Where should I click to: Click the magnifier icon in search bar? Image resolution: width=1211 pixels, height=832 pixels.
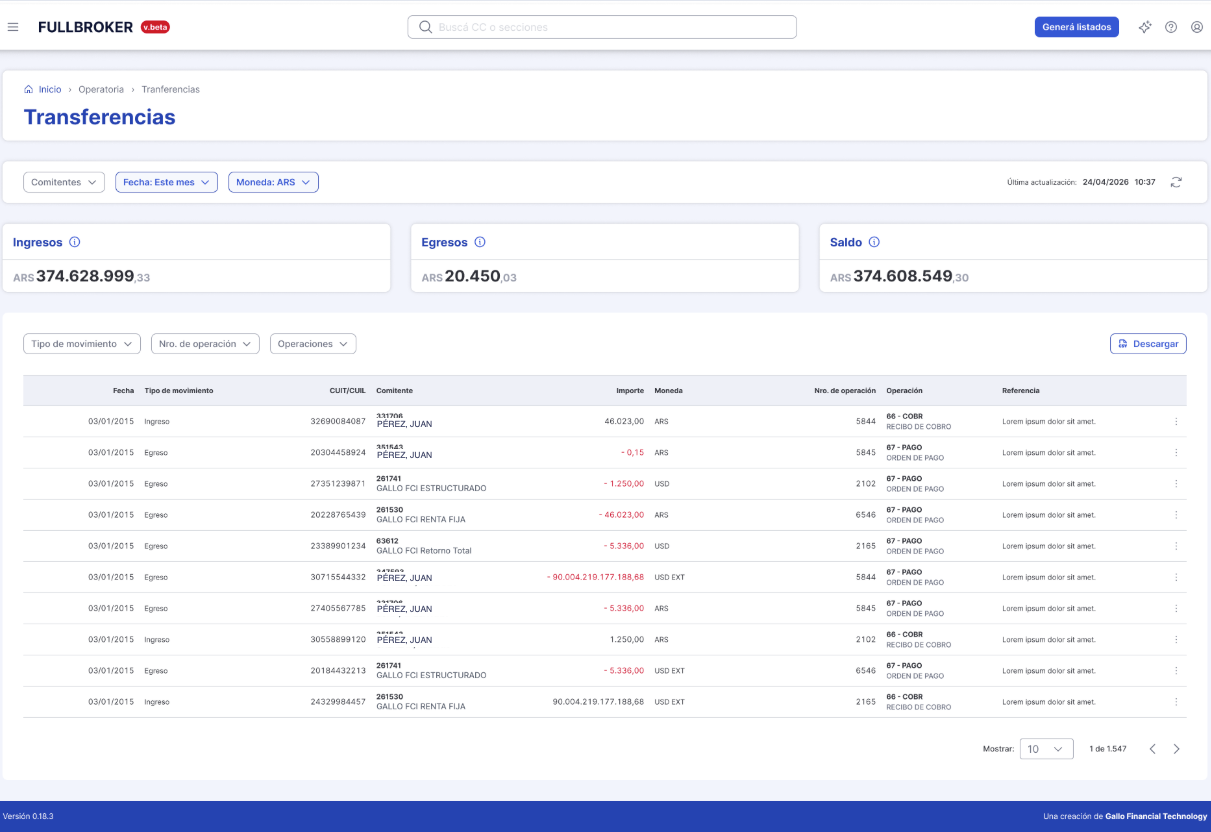(425, 27)
